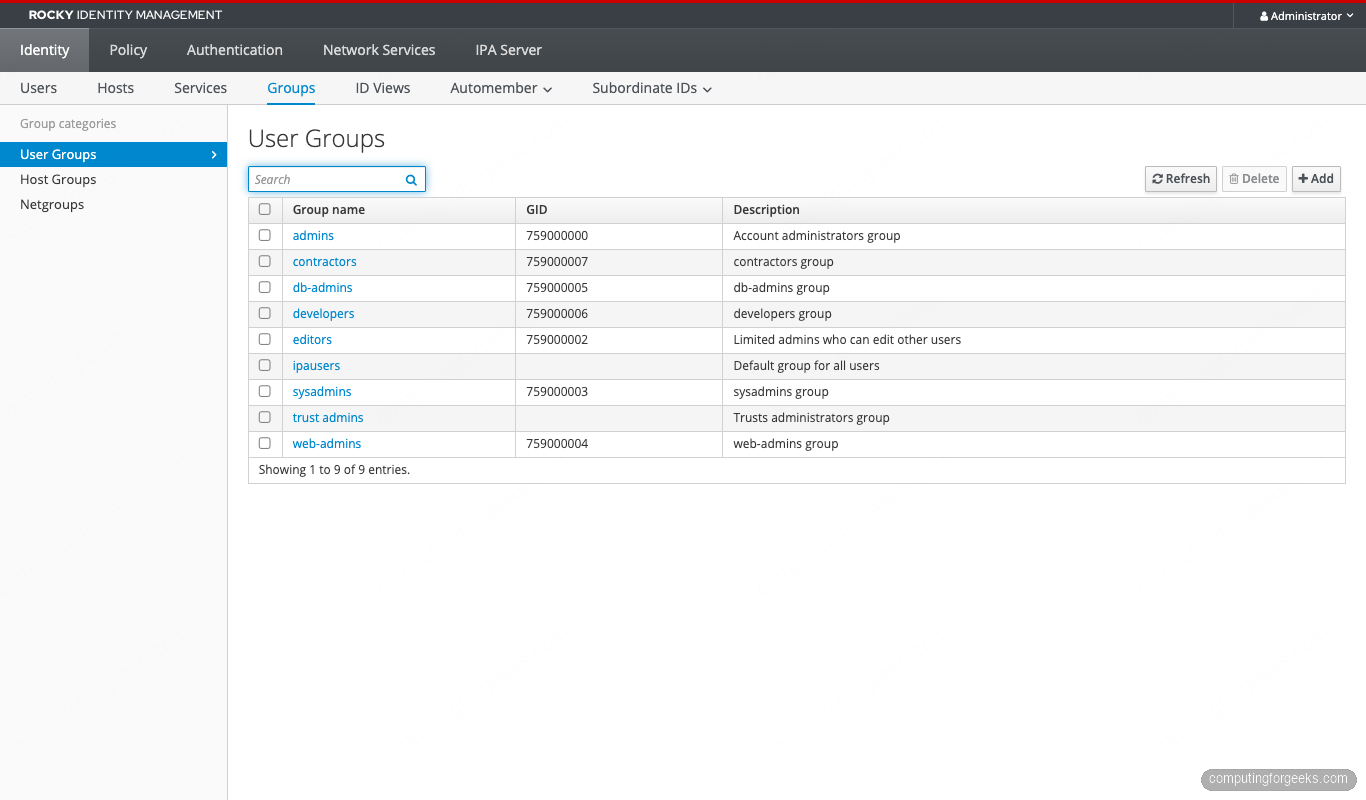The height and width of the screenshot is (800, 1366).
Task: Select User Groups in sidebar
Action: (113, 155)
